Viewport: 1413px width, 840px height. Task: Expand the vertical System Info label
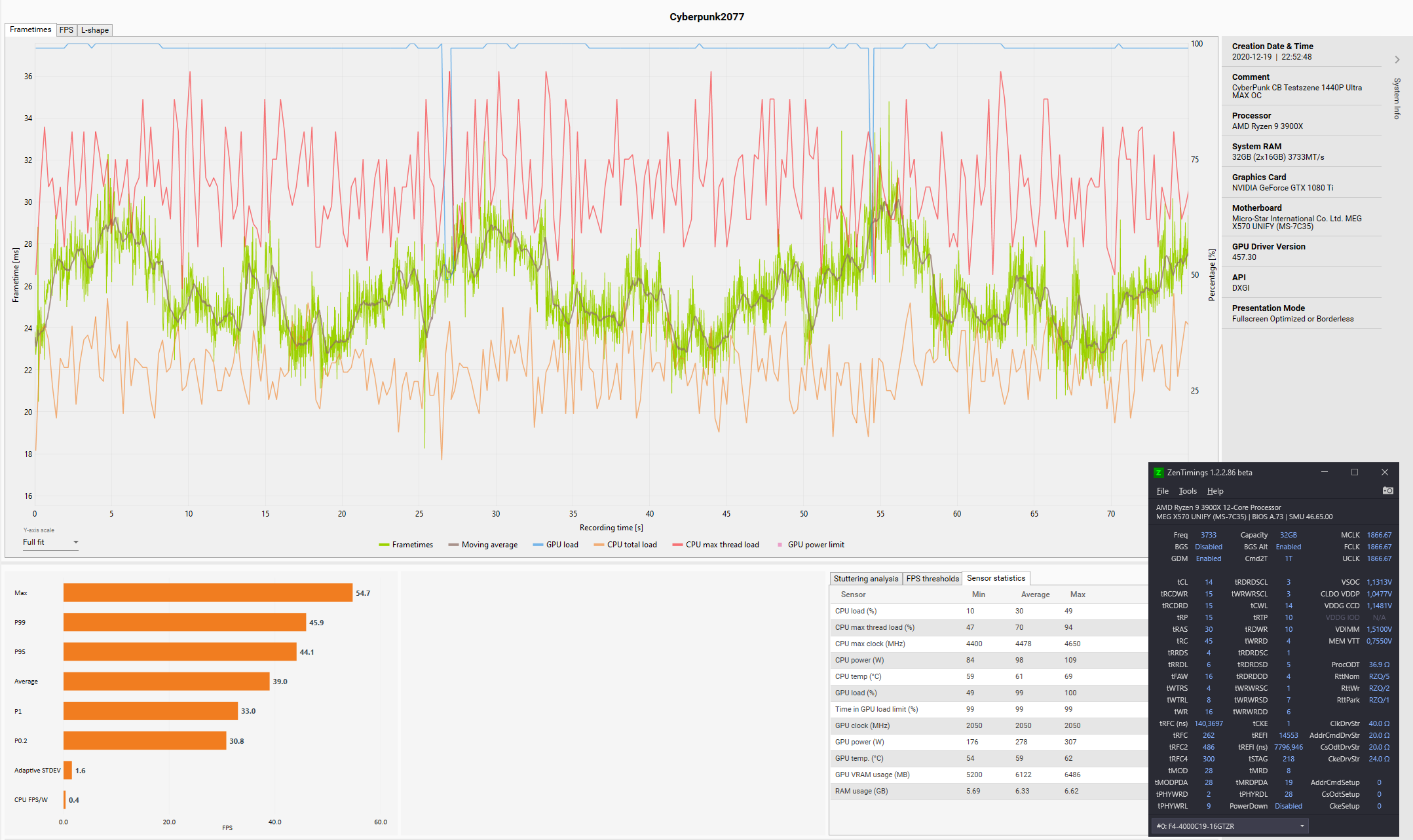click(x=1397, y=98)
